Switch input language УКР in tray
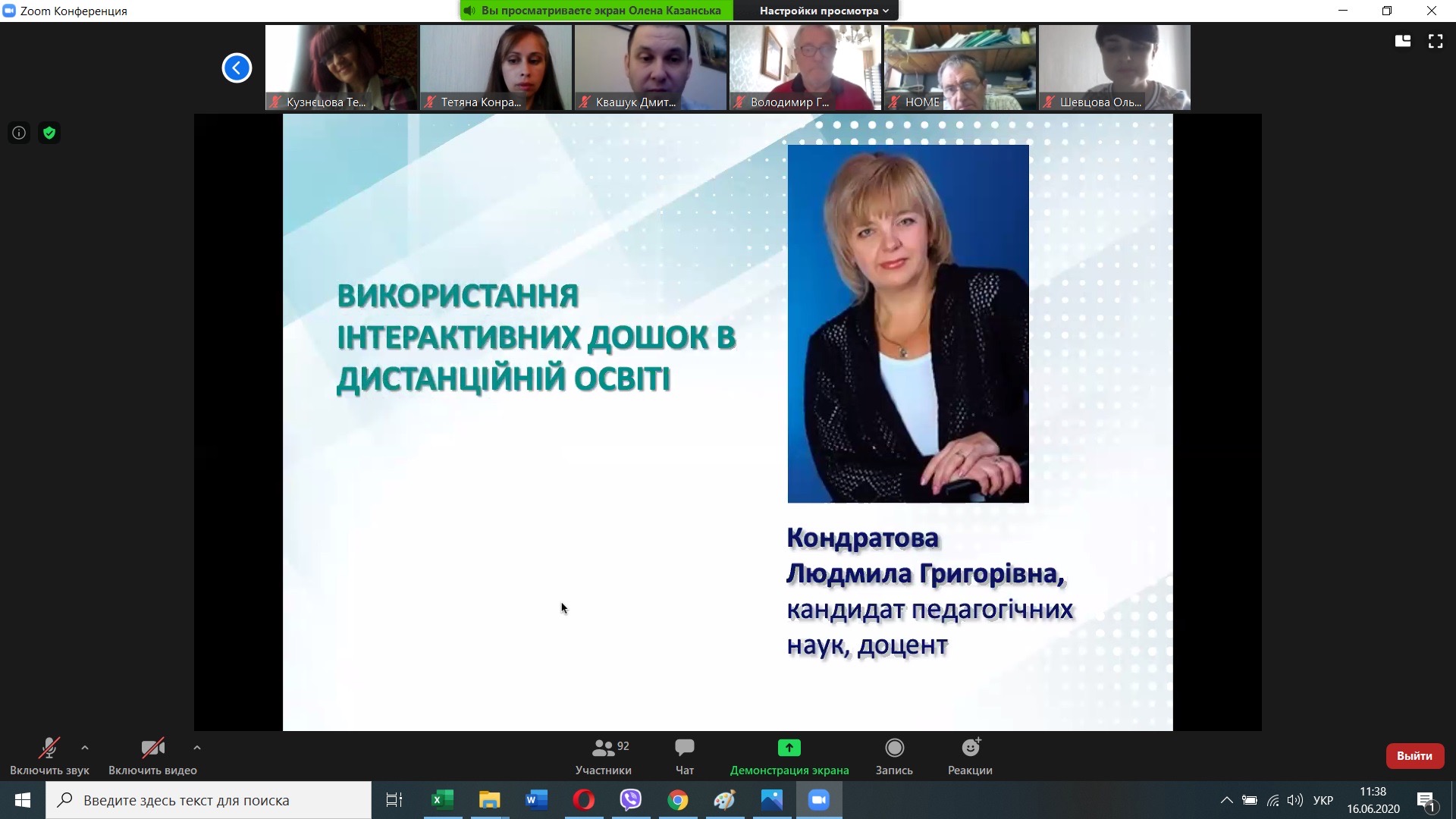Viewport: 1456px width, 819px height. 1323,800
